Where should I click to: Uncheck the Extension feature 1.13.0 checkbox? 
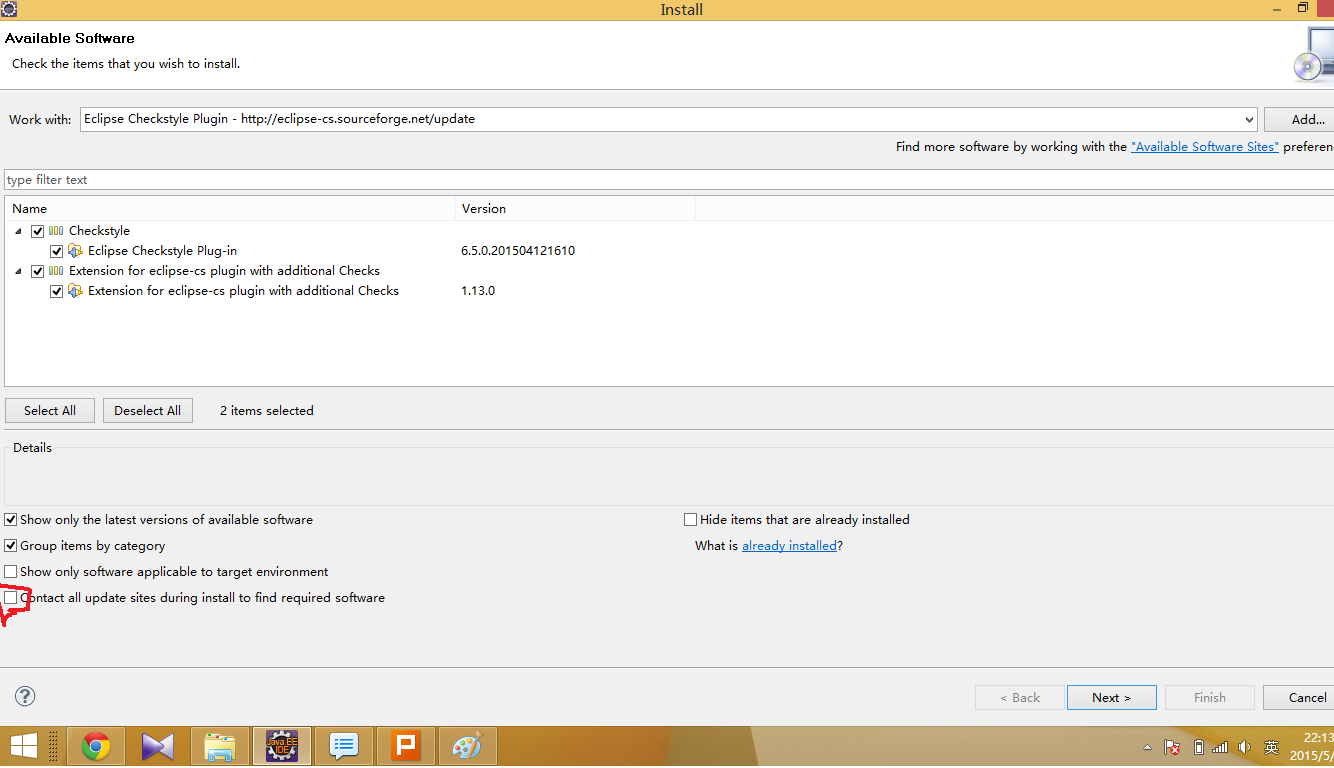pos(57,291)
